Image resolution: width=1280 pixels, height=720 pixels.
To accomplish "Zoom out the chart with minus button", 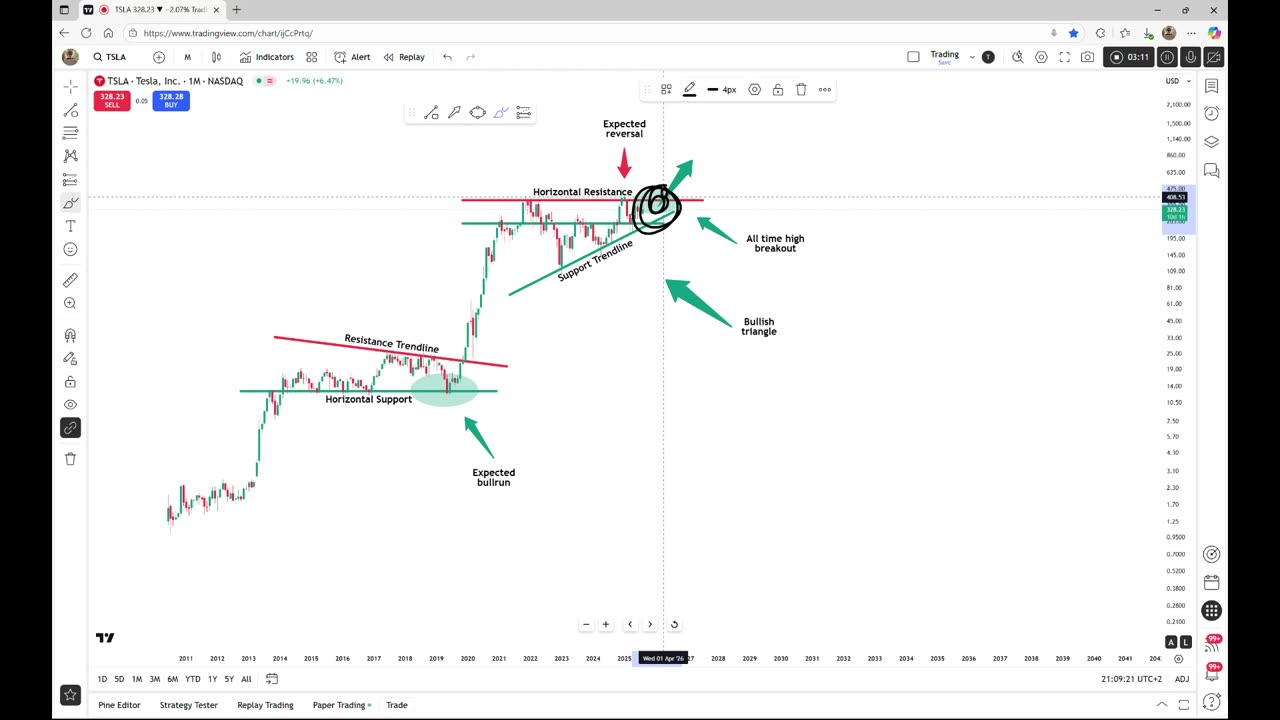I will (586, 624).
